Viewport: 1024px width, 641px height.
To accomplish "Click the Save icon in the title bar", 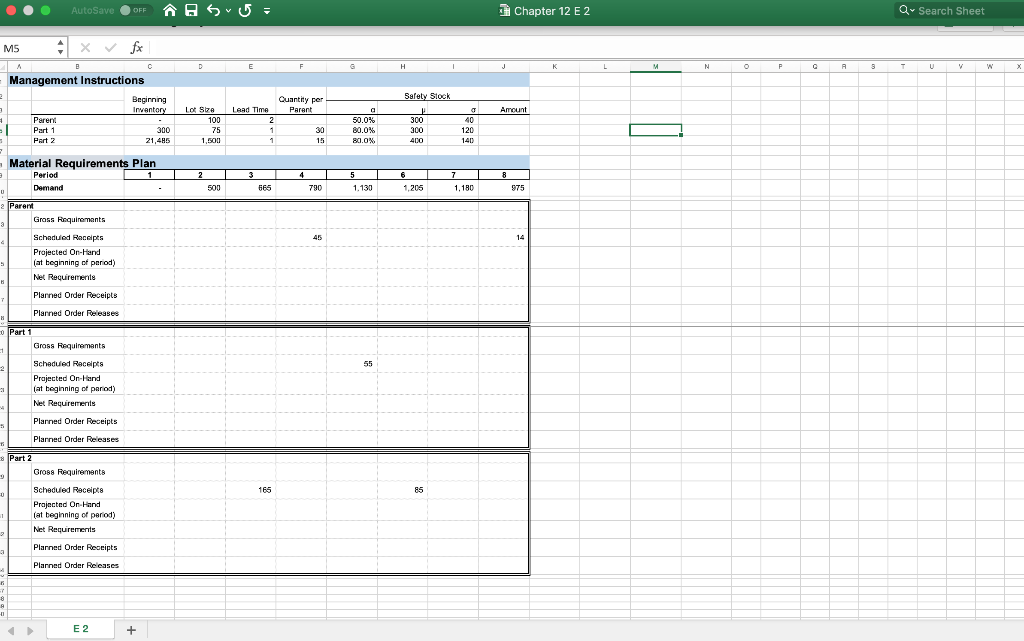I will click(x=191, y=10).
